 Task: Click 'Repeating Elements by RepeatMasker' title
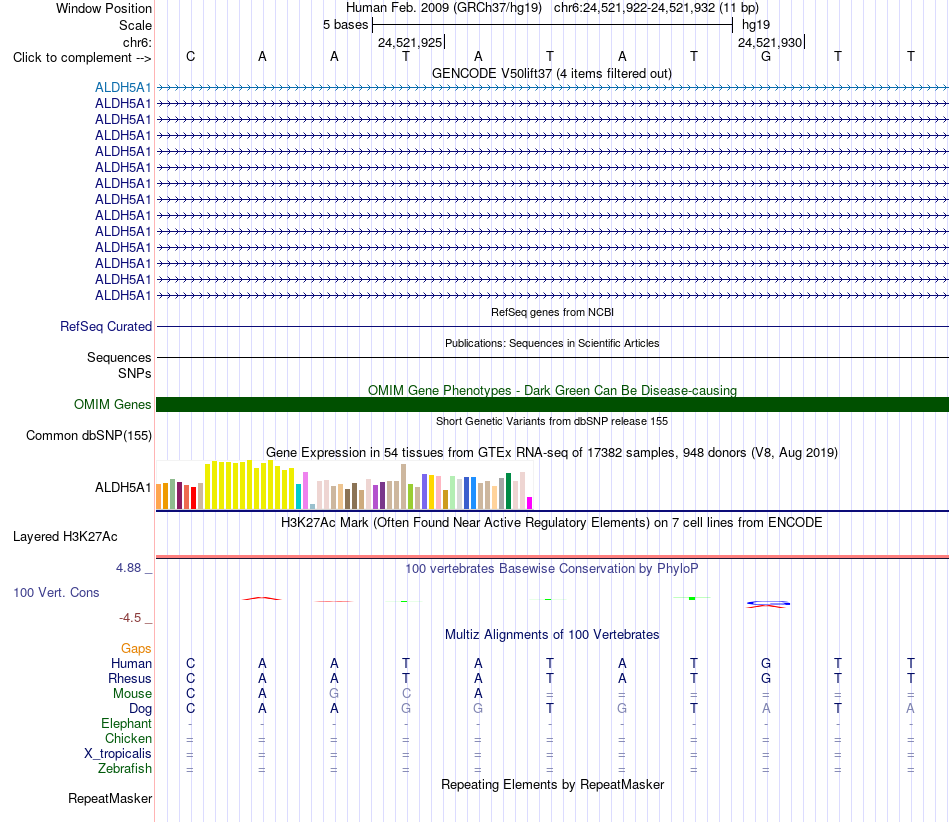552,785
